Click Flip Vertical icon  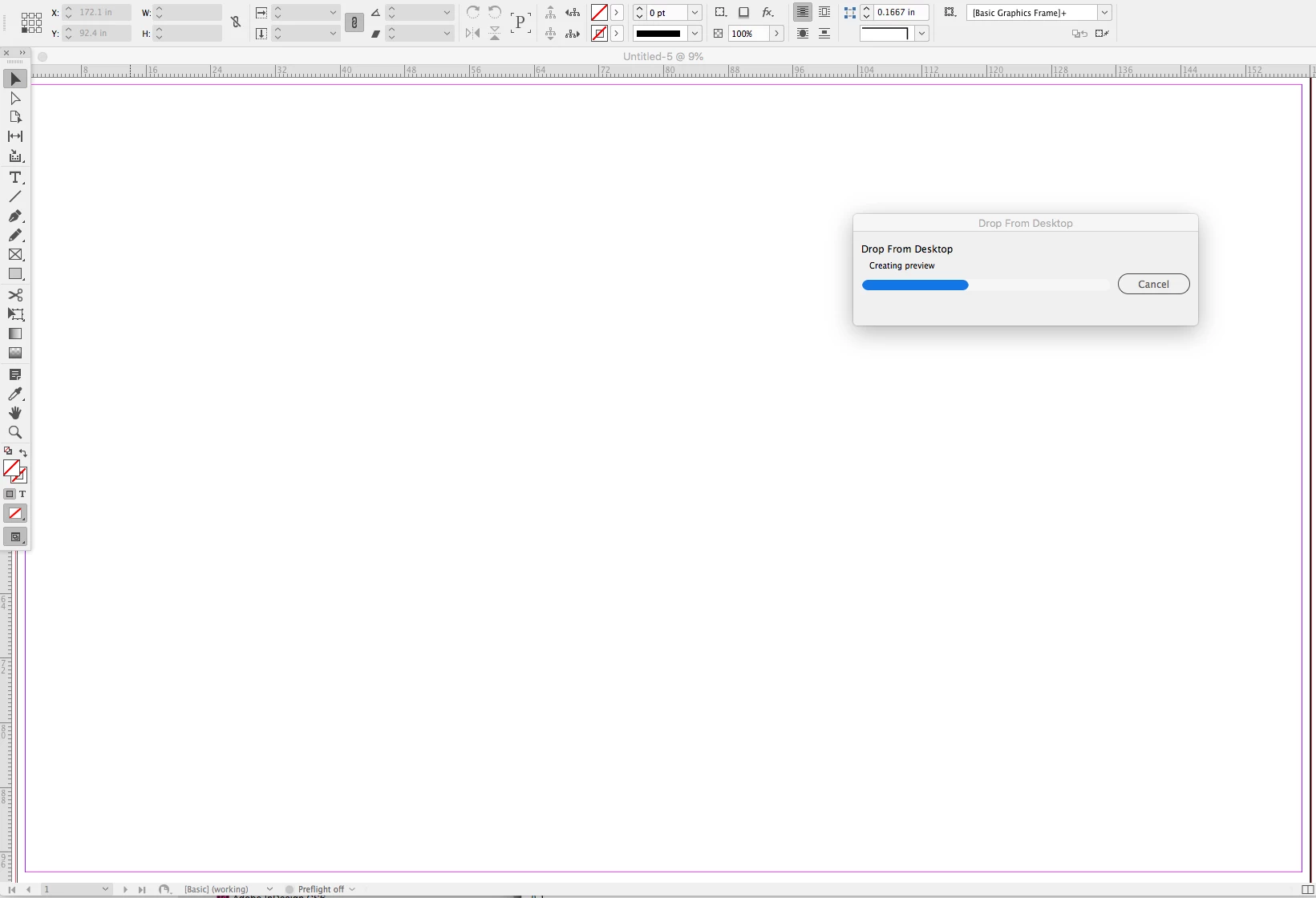(x=495, y=34)
